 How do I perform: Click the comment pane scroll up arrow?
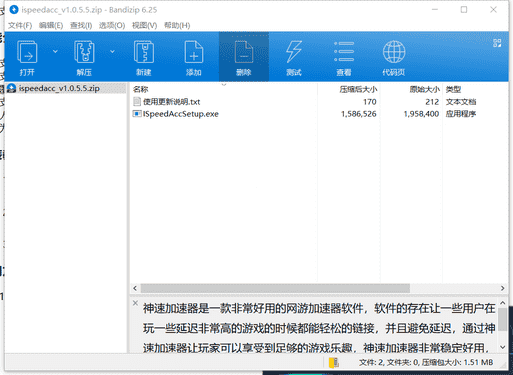point(503,303)
